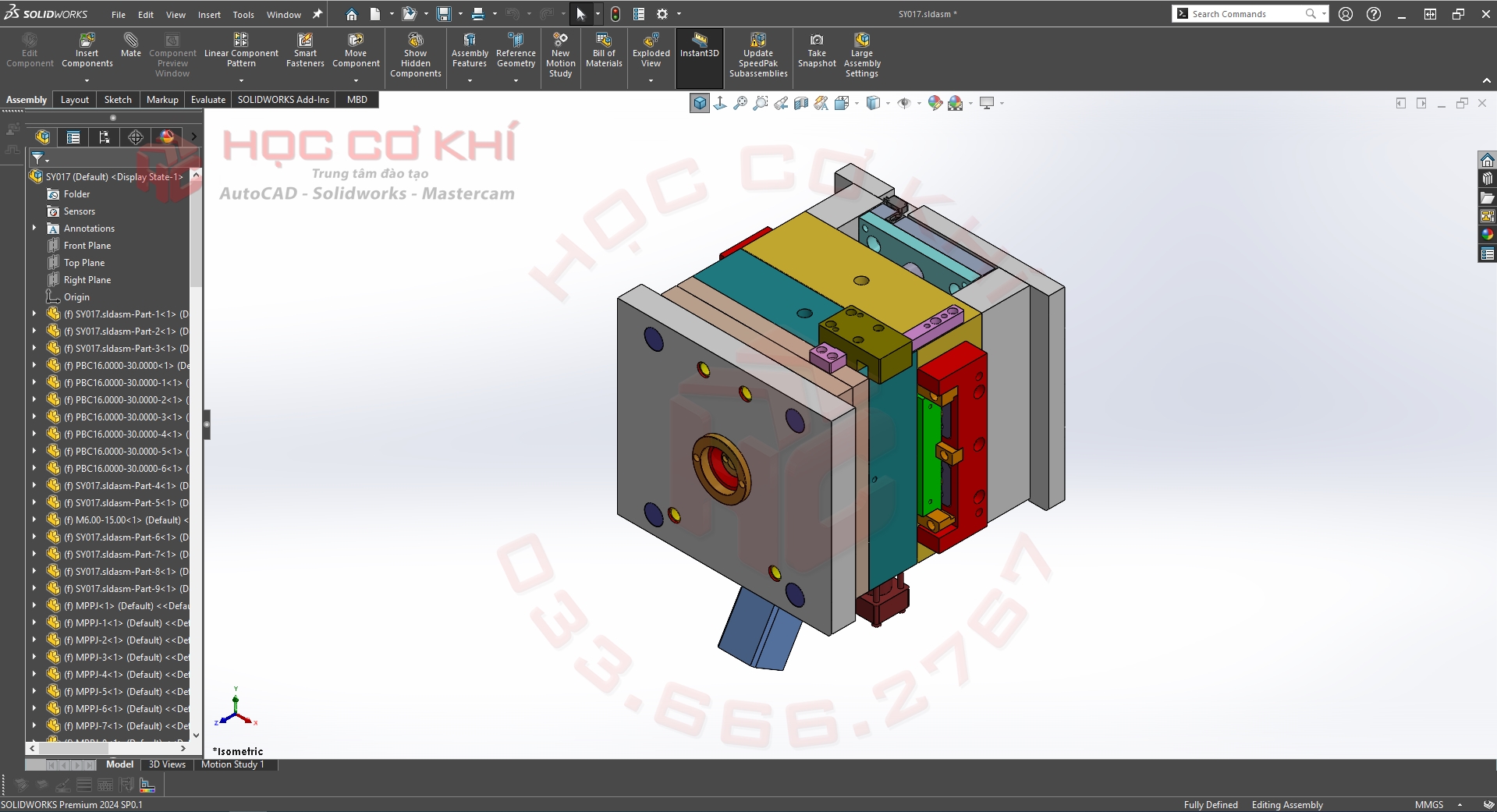This screenshot has width=1497, height=812.
Task: Switch to the 3D Views tab
Action: pyautogui.click(x=167, y=764)
